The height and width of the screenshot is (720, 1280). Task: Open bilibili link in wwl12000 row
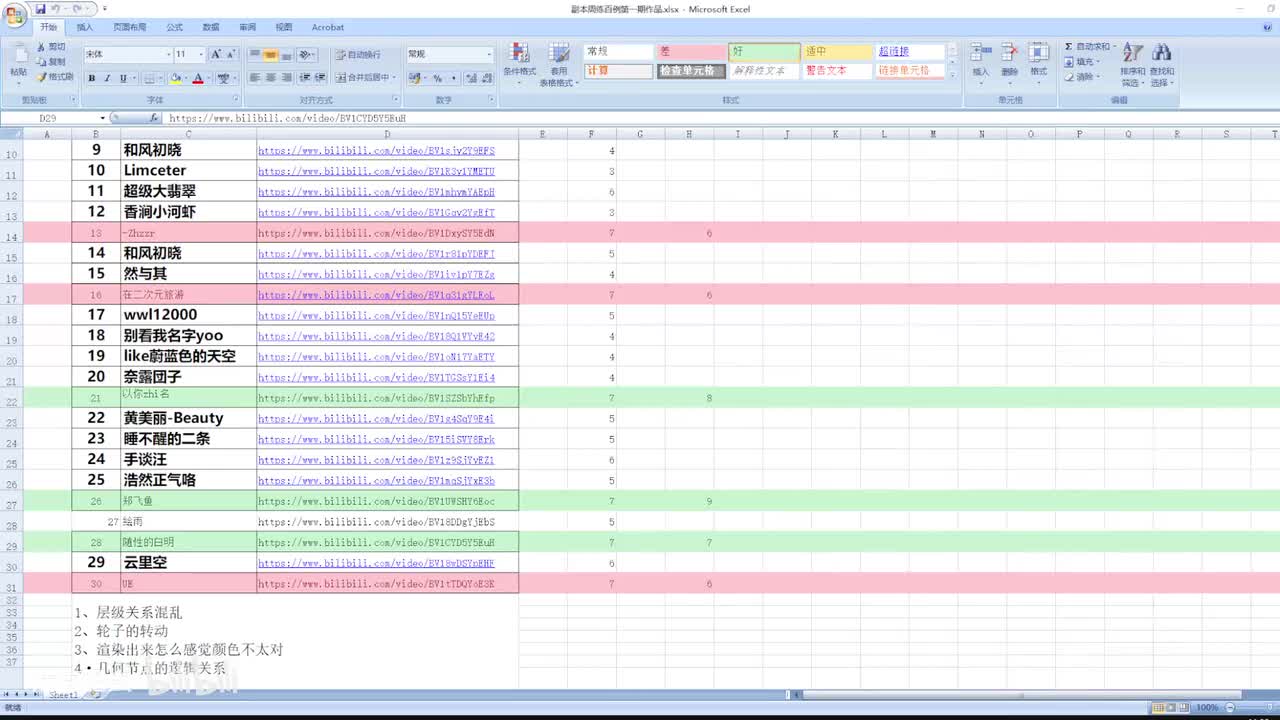pos(376,316)
